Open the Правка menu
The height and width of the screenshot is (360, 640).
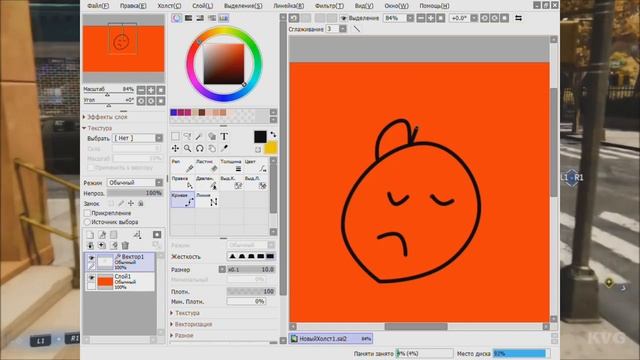(x=133, y=6)
